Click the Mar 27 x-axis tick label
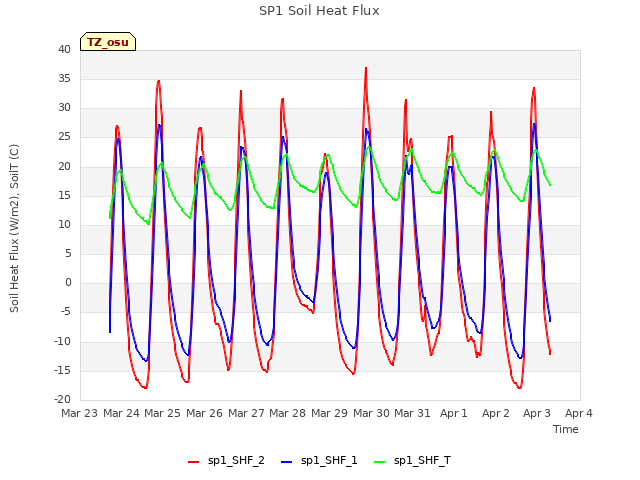Screen dimensions: 640x480 [246, 413]
